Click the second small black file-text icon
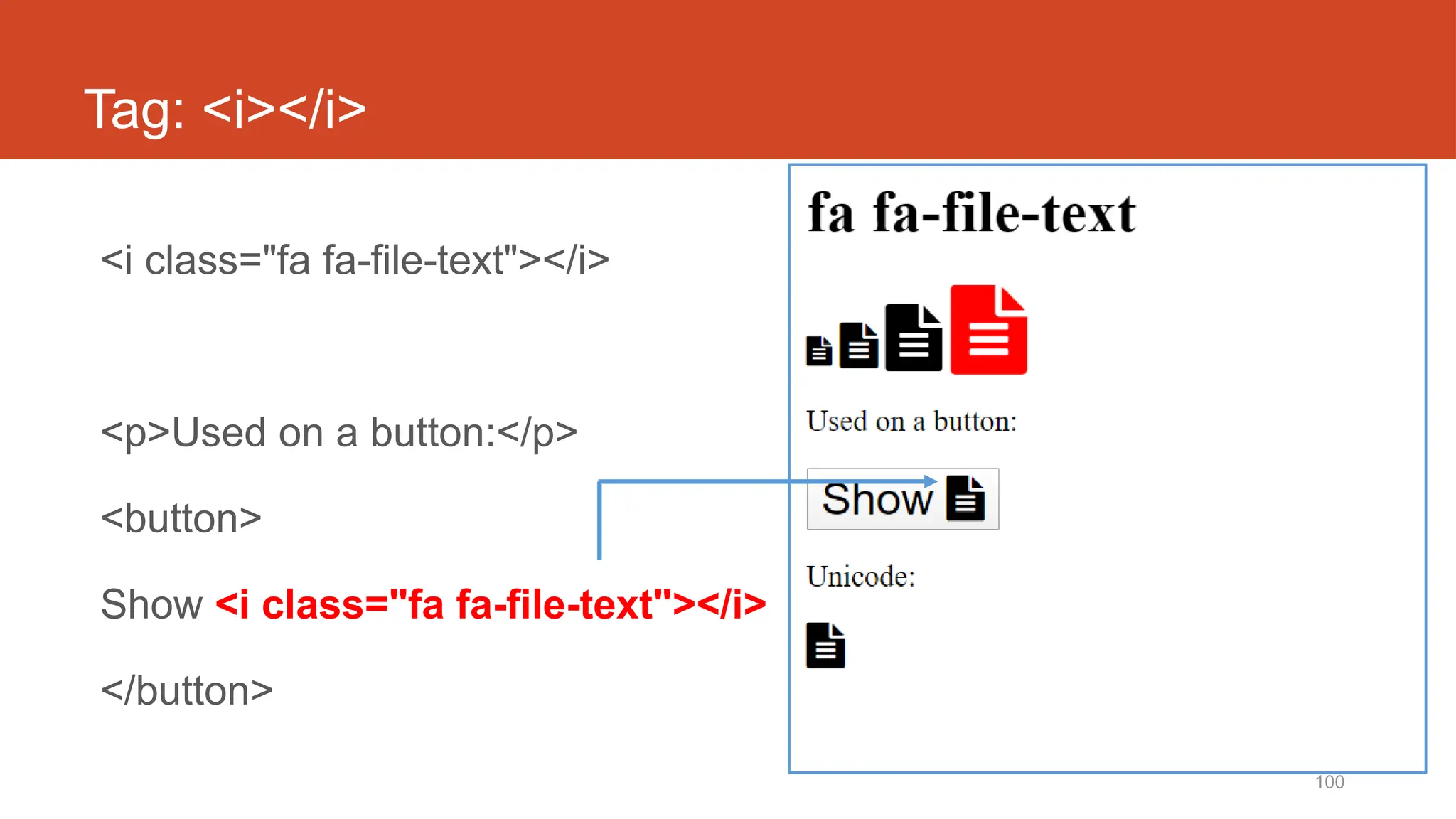This screenshot has height=819, width=1456. [x=859, y=345]
